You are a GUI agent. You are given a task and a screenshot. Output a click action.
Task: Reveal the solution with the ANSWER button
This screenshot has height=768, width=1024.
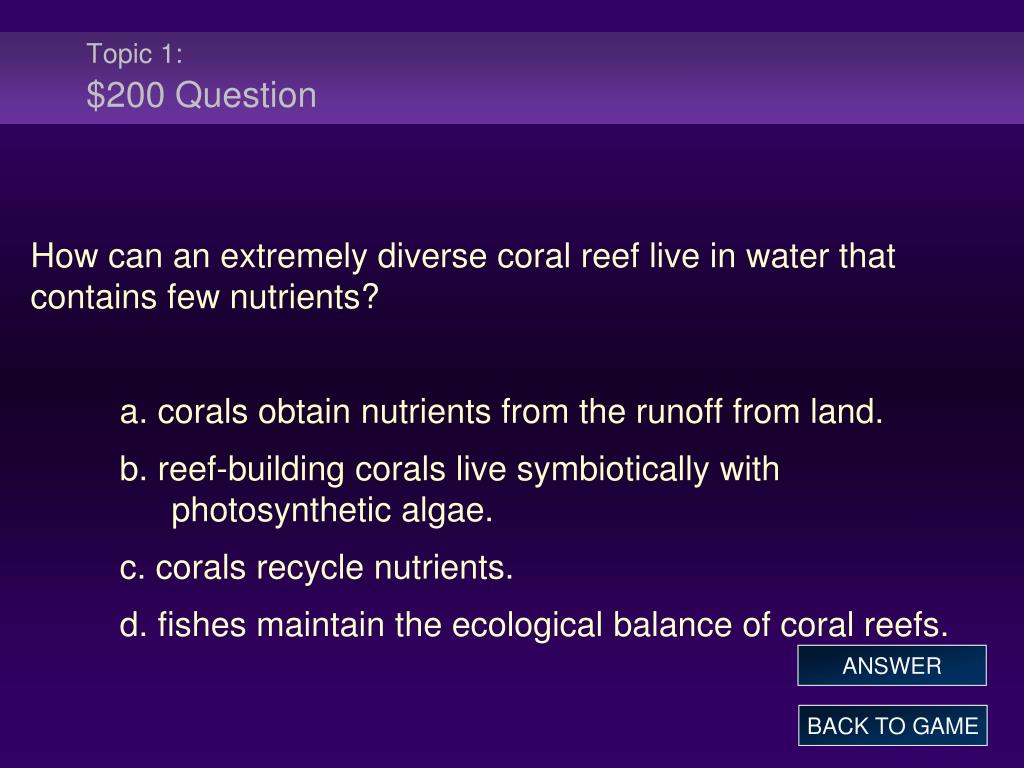[x=891, y=665]
